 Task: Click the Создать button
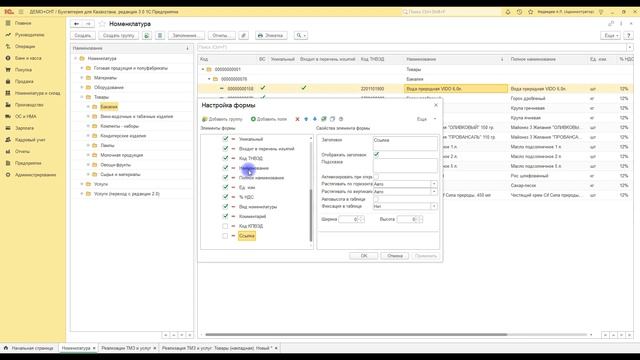coord(83,36)
